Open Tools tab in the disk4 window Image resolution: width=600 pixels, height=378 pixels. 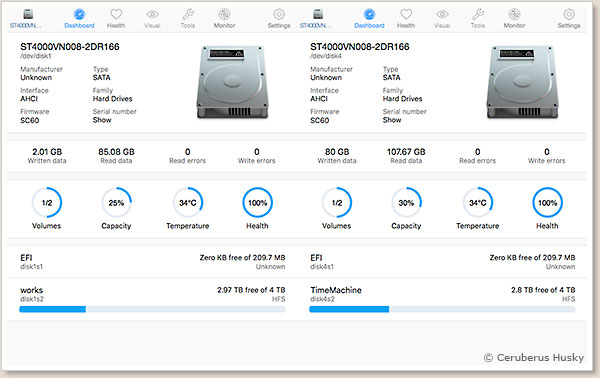point(478,19)
